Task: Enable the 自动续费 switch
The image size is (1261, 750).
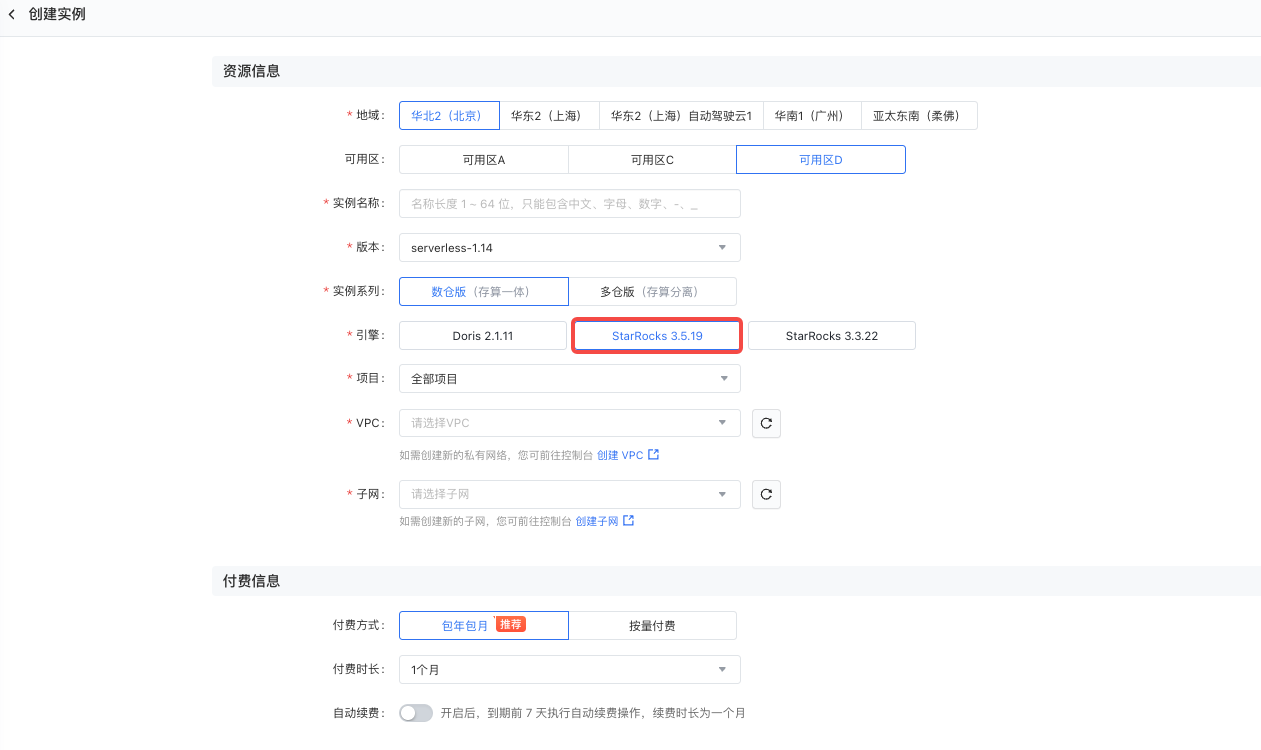Action: coord(416,713)
